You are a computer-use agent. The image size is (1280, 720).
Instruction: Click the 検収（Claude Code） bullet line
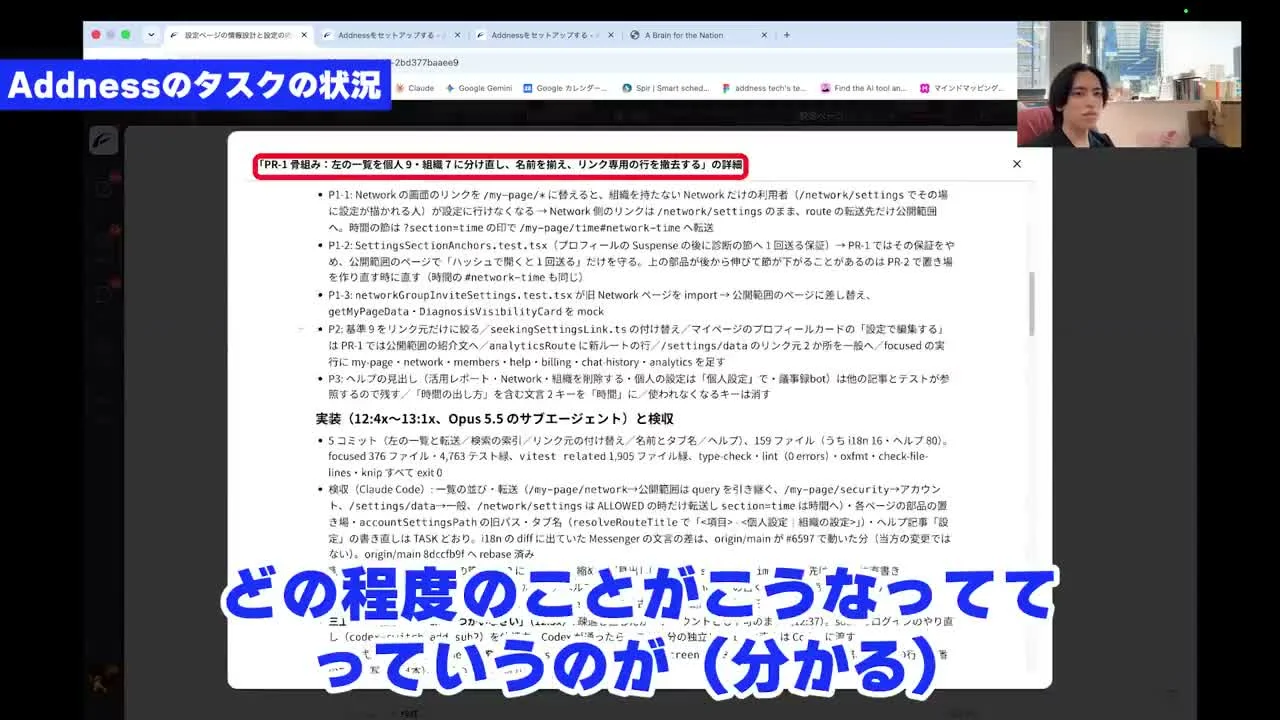(639, 522)
